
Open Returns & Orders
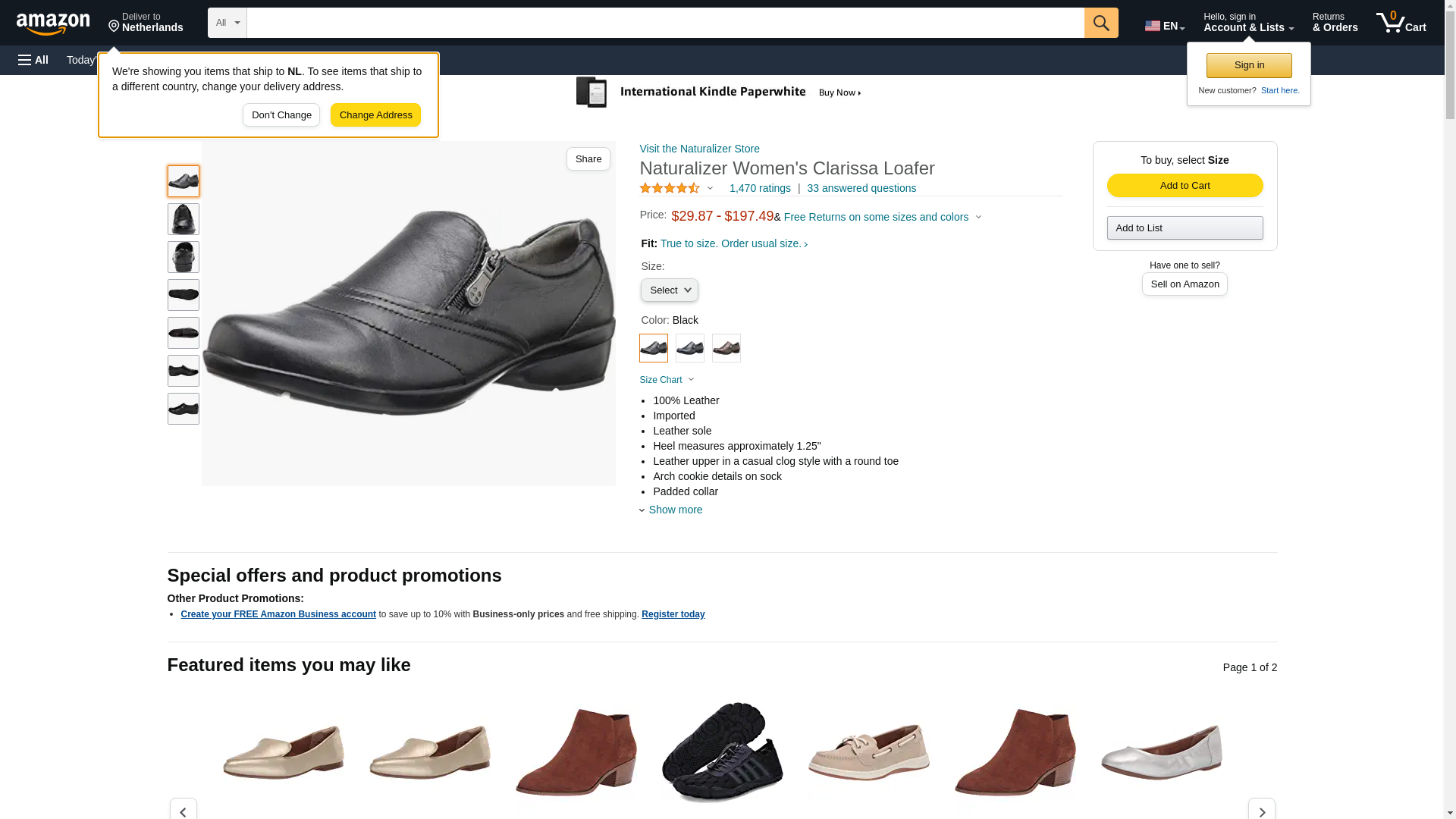coord(1335,23)
